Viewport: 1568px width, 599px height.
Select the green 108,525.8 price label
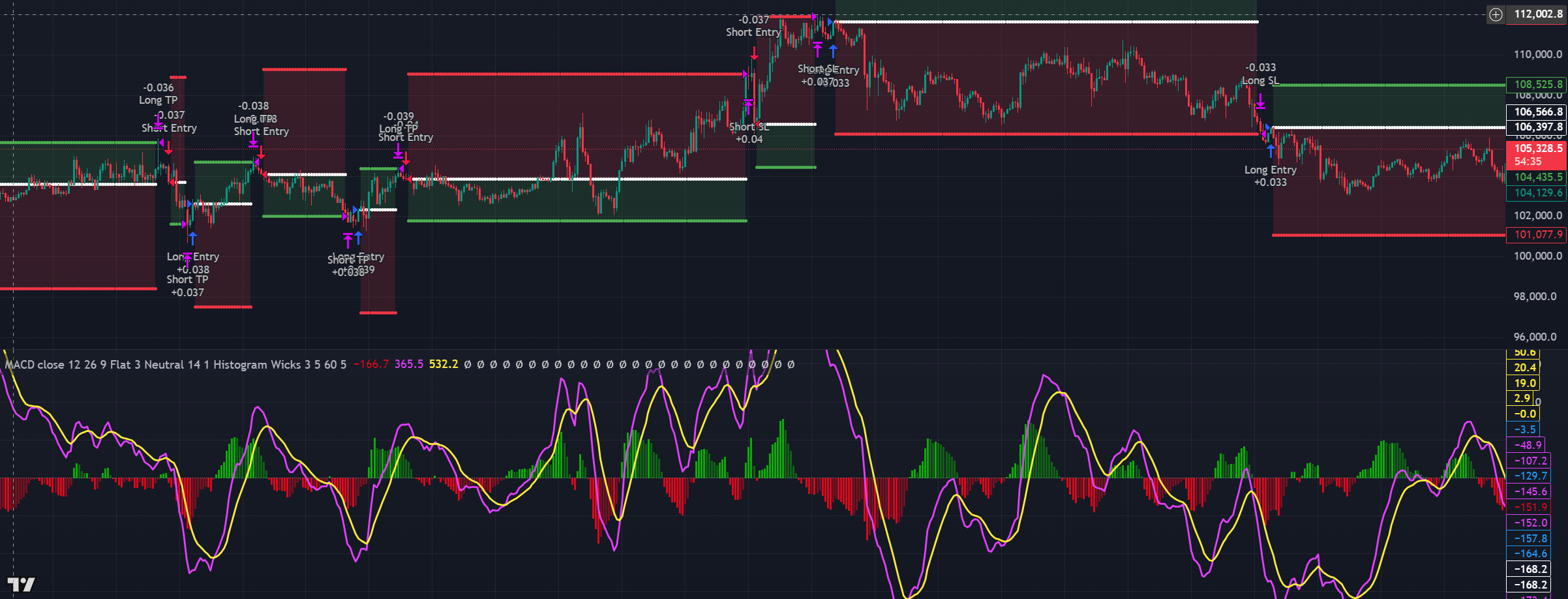pos(1538,84)
